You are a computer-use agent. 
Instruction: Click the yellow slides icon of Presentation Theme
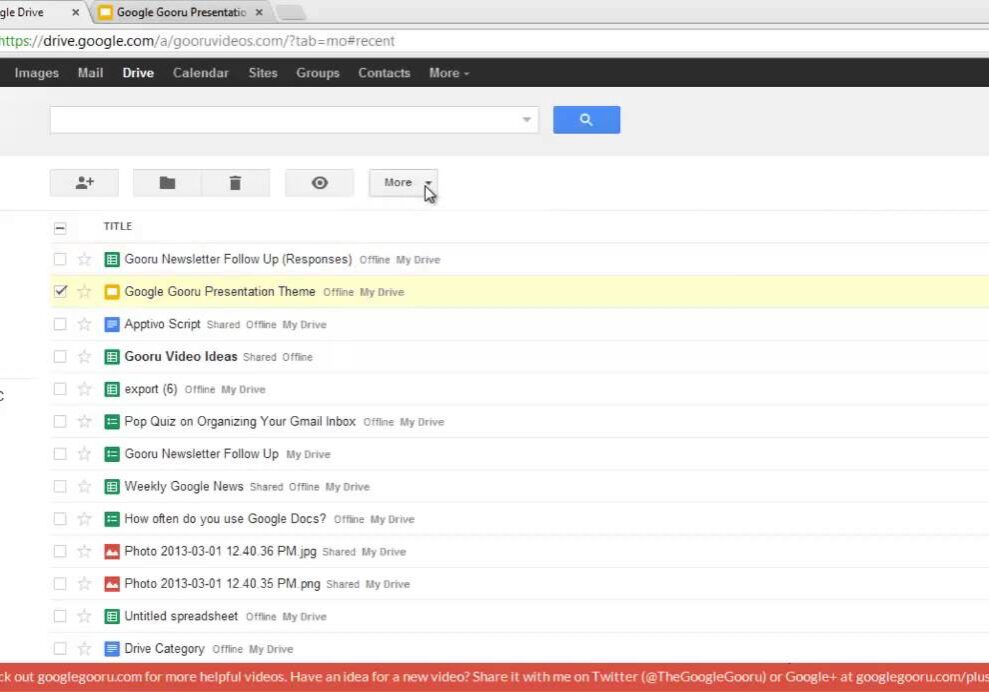pos(112,291)
